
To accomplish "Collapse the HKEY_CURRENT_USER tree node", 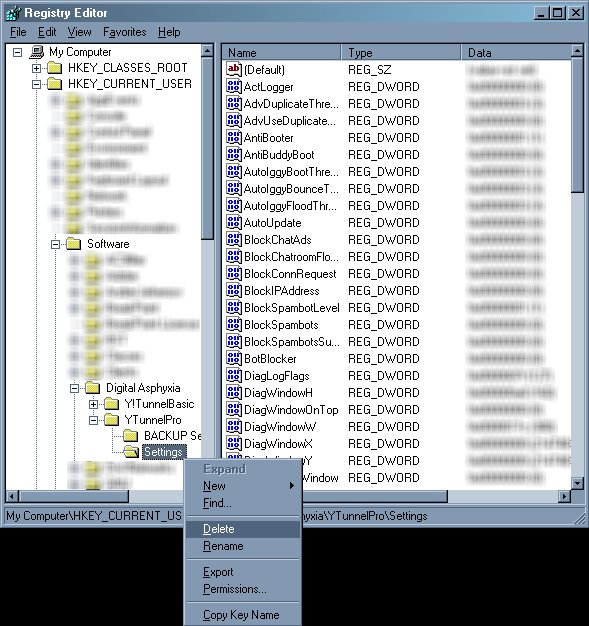I will pos(36,84).
